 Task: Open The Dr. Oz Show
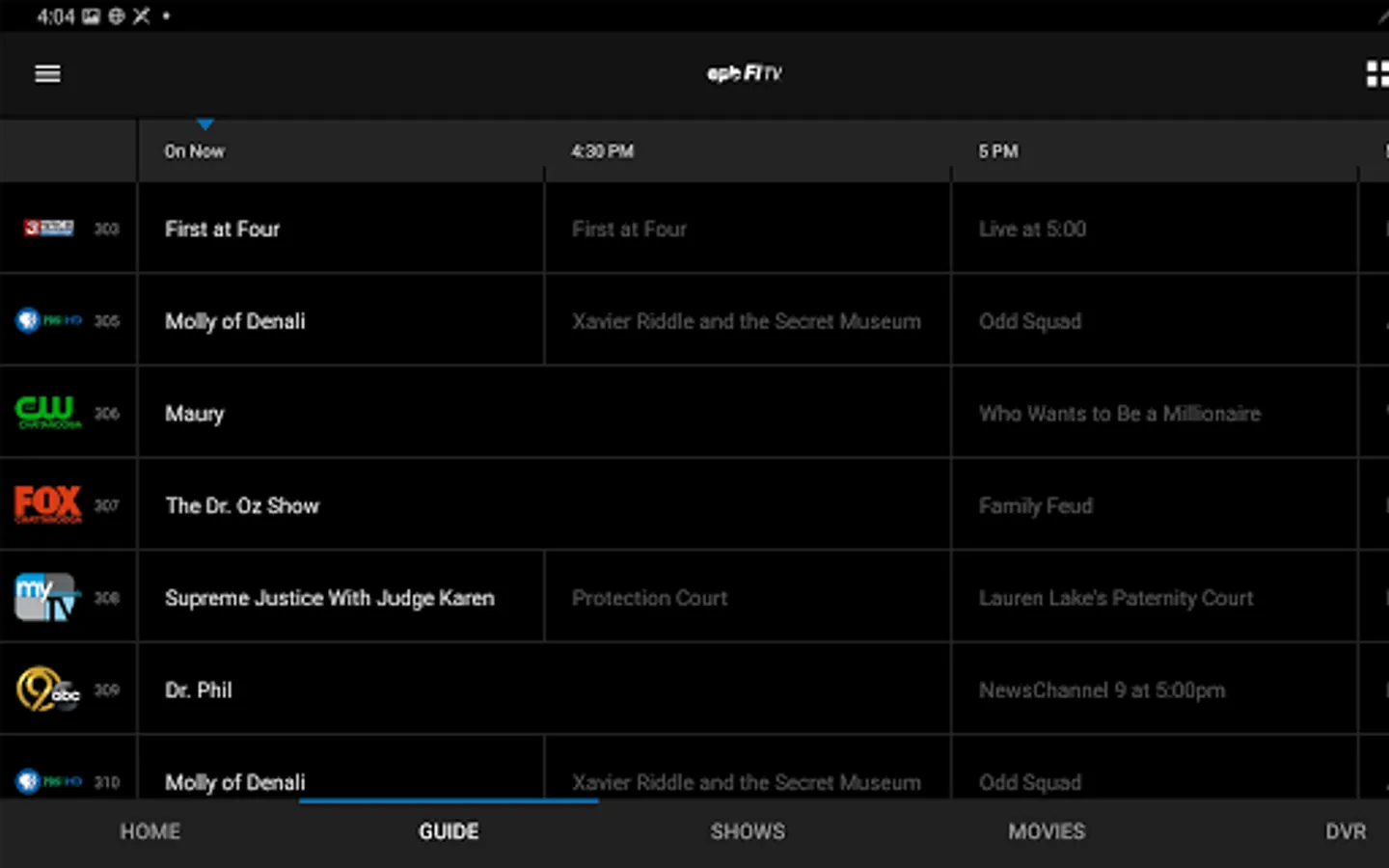click(544, 504)
